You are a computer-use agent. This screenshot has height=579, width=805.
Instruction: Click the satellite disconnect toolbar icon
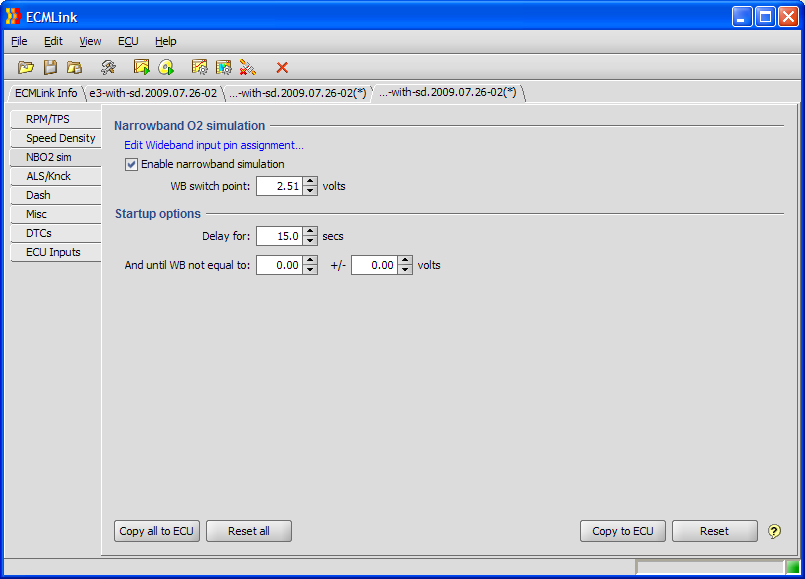(248, 67)
